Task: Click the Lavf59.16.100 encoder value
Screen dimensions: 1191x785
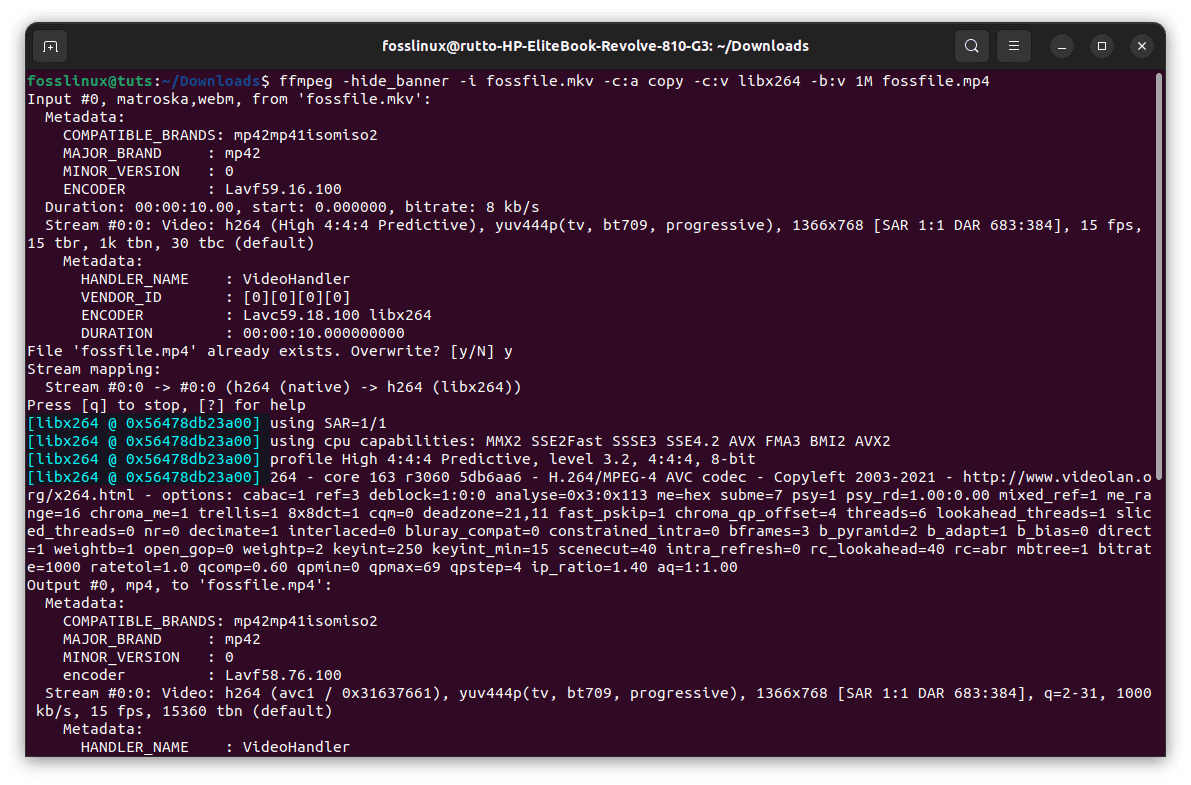Action: 283,189
